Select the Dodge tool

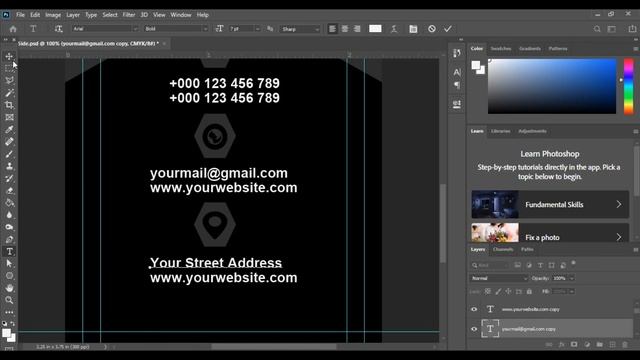(9, 227)
